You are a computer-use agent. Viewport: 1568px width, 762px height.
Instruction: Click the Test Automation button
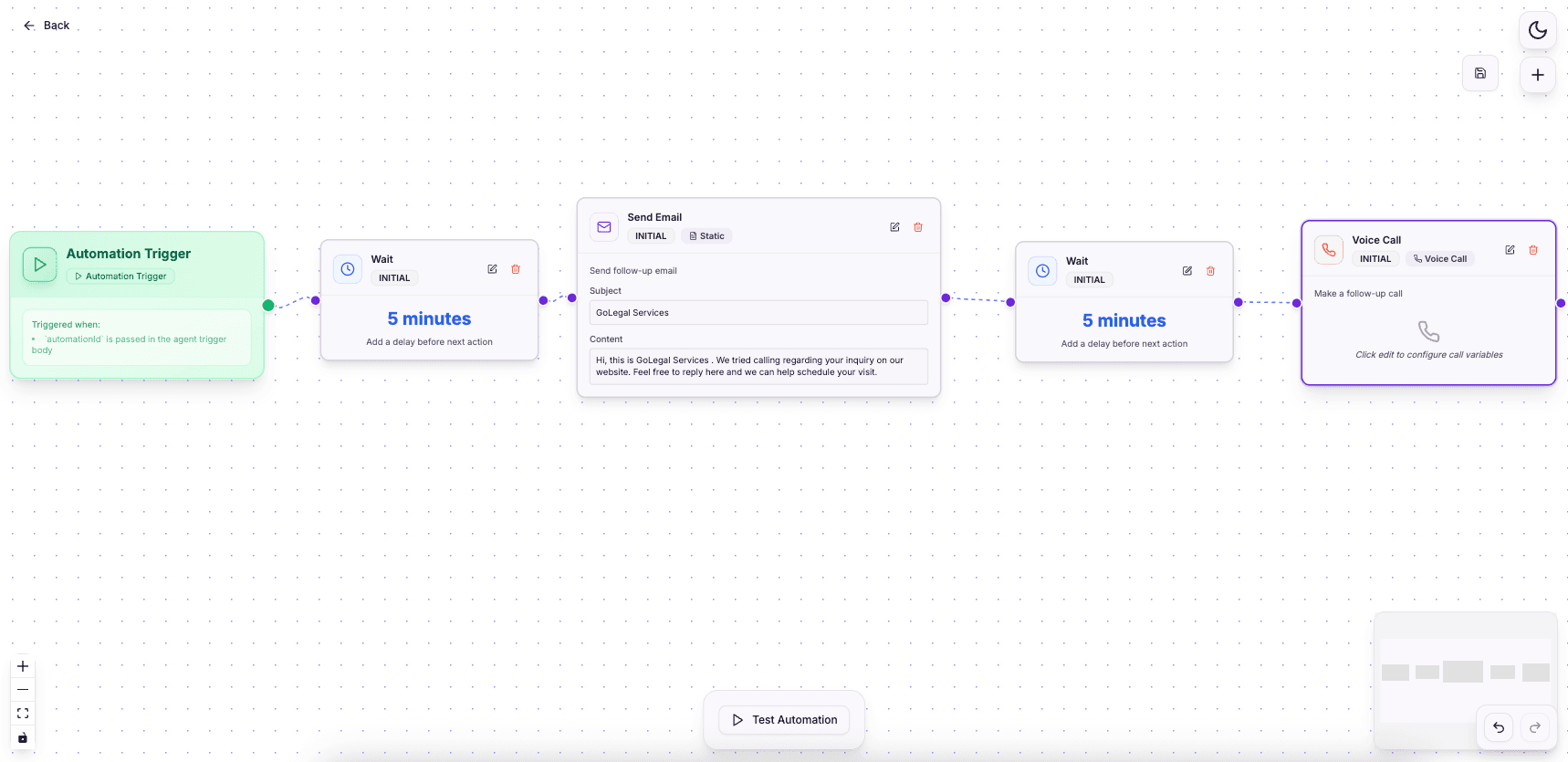point(784,720)
